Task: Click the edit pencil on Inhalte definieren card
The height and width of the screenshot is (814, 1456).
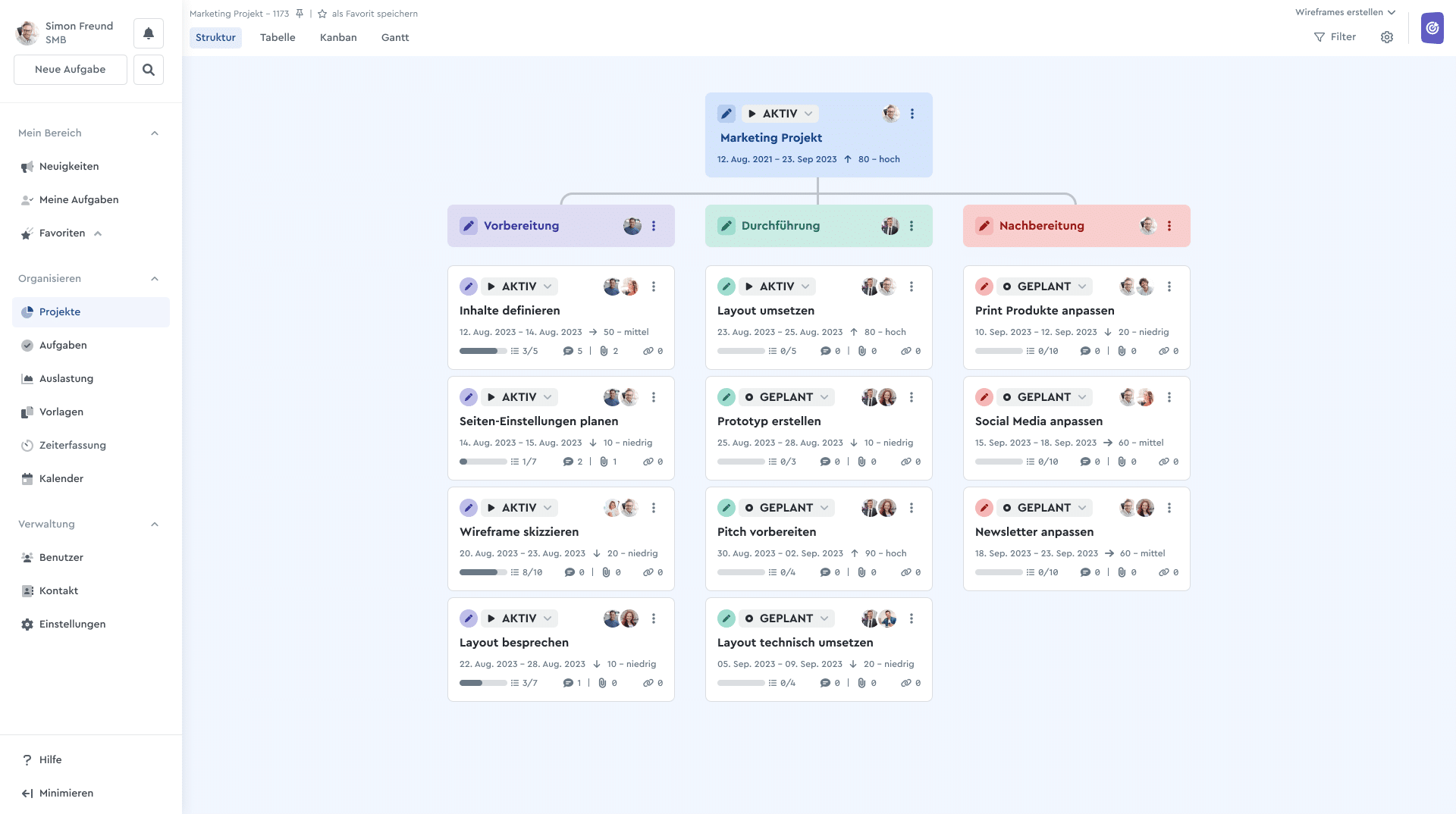Action: click(x=469, y=286)
